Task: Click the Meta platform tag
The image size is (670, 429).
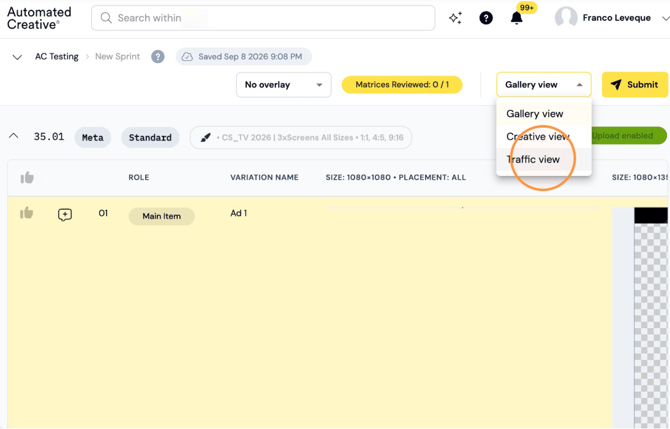Action: [x=93, y=138]
